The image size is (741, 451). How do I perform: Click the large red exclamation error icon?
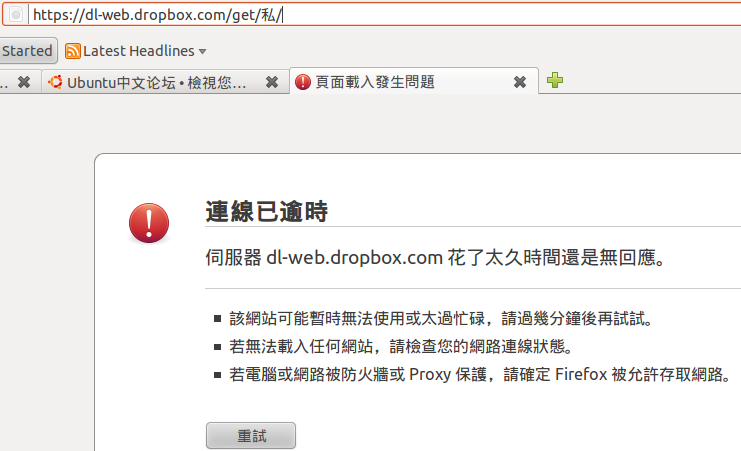149,223
